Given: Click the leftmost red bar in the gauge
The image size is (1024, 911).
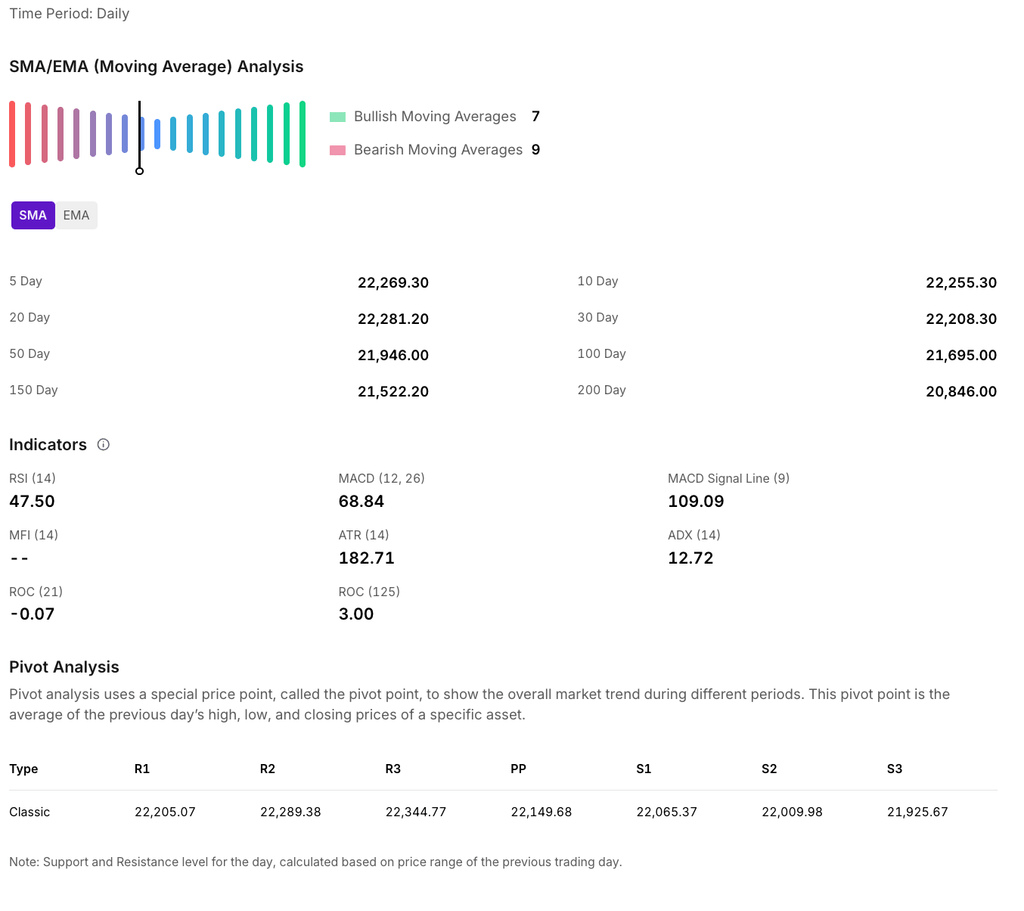Looking at the screenshot, I should pos(12,134).
